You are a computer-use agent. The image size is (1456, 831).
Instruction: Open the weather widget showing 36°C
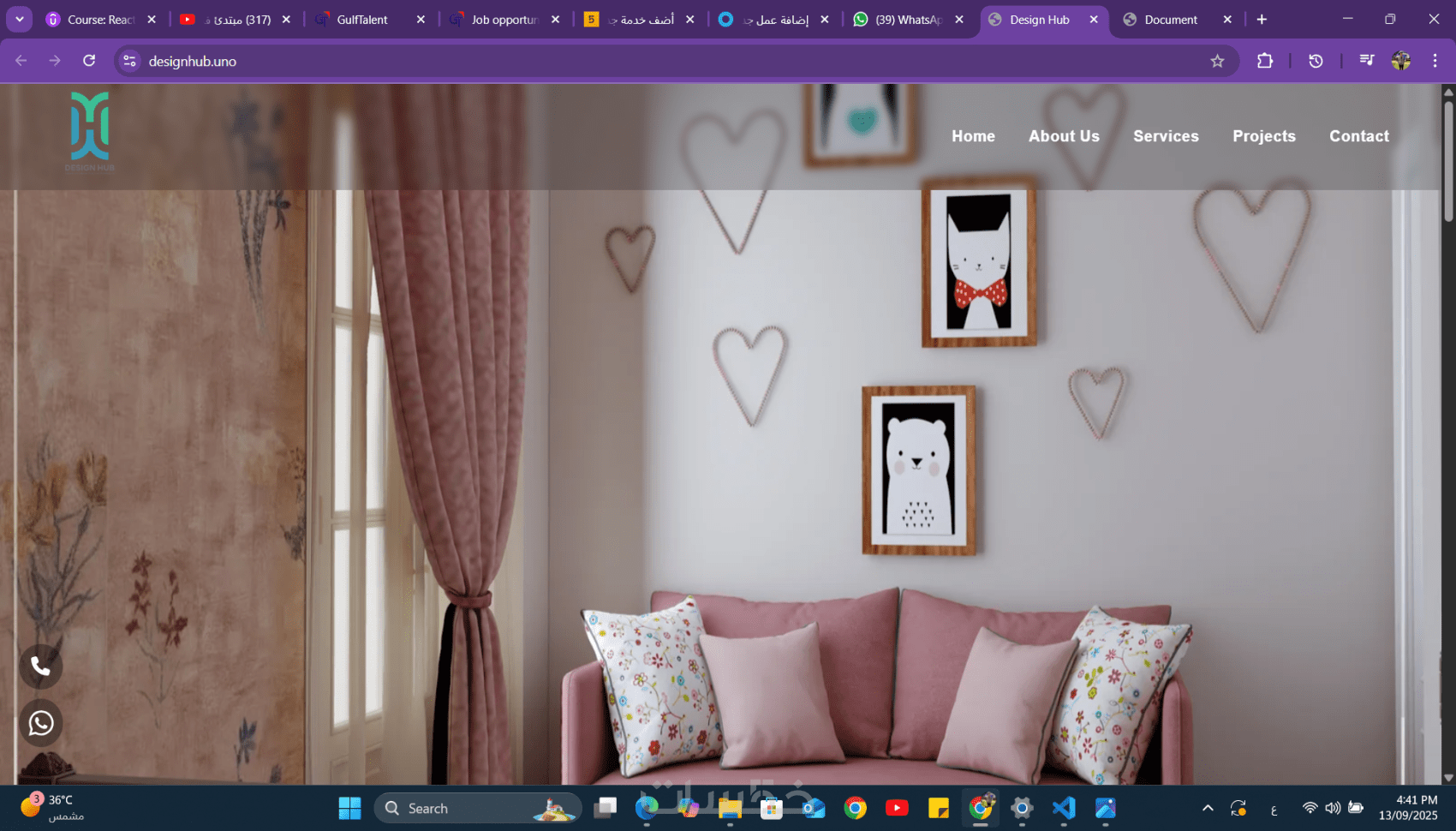53,808
